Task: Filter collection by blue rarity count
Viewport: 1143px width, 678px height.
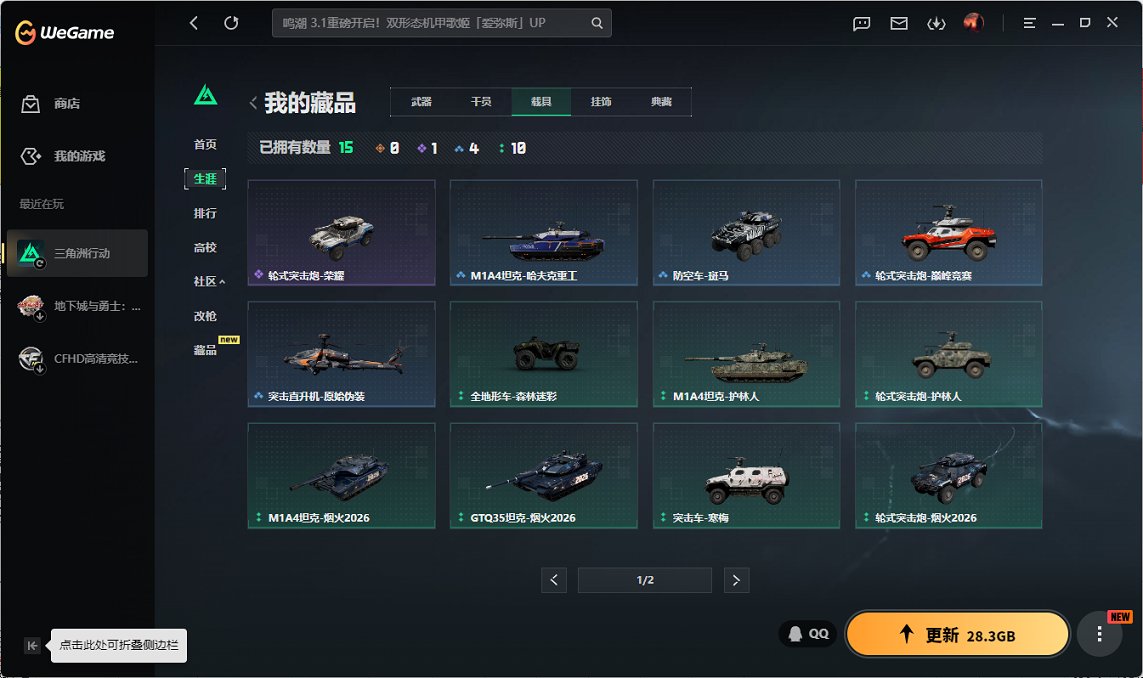Action: [x=466, y=148]
